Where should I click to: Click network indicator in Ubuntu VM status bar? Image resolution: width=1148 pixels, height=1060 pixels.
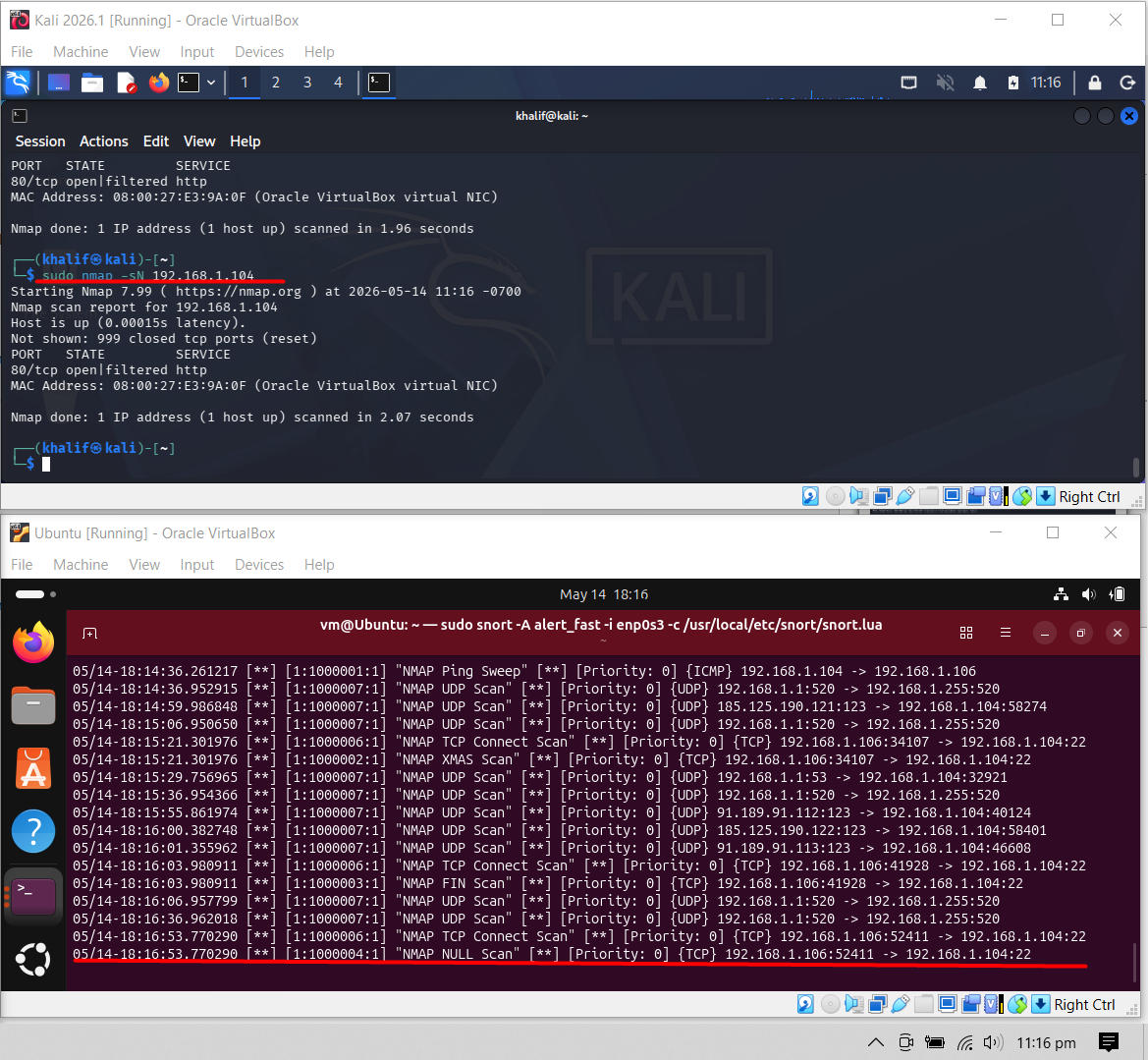[x=878, y=1004]
